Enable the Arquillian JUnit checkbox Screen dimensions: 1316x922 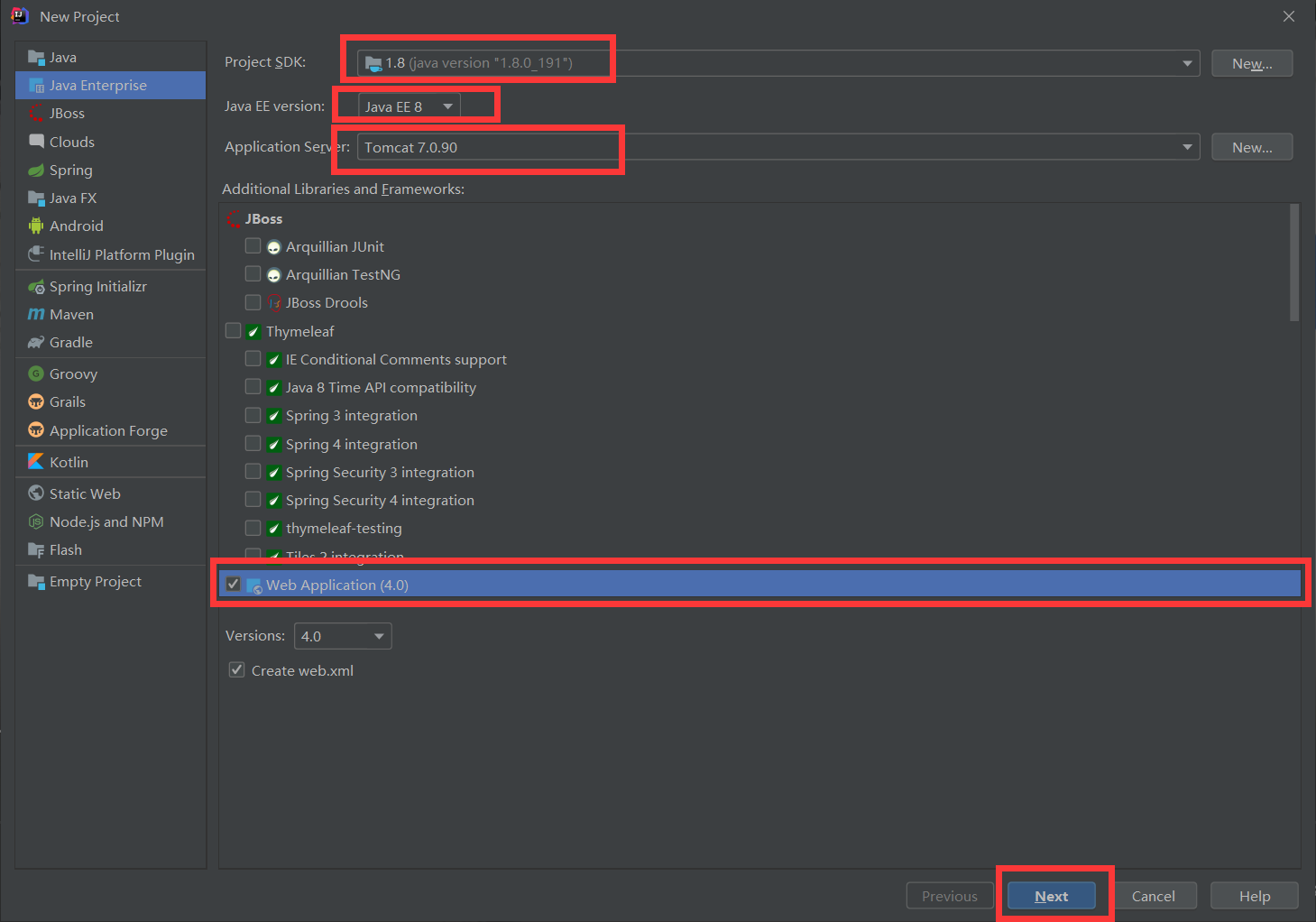(253, 246)
